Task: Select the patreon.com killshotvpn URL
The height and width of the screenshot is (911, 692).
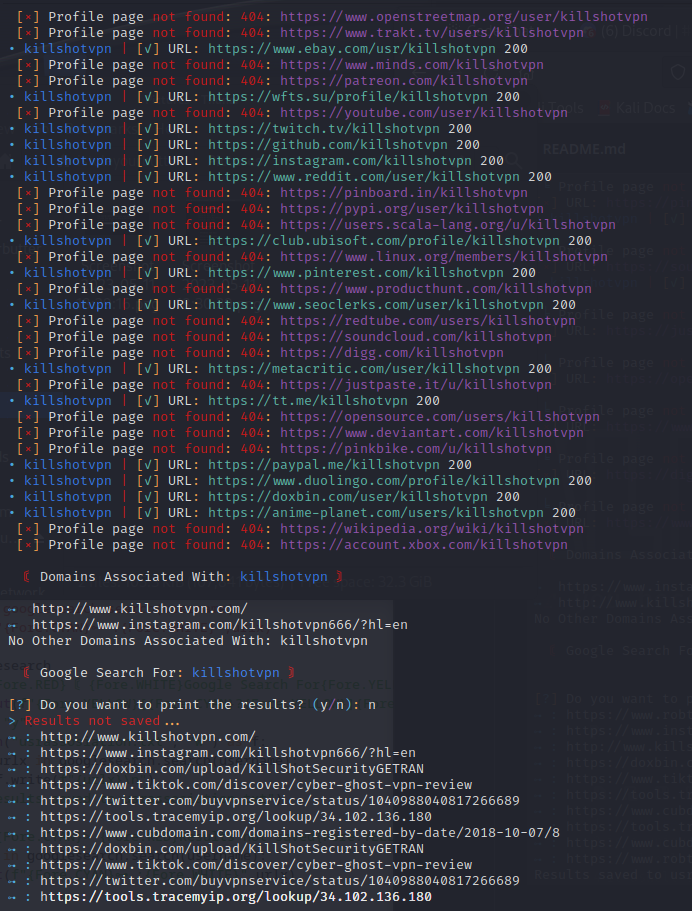Action: point(404,81)
